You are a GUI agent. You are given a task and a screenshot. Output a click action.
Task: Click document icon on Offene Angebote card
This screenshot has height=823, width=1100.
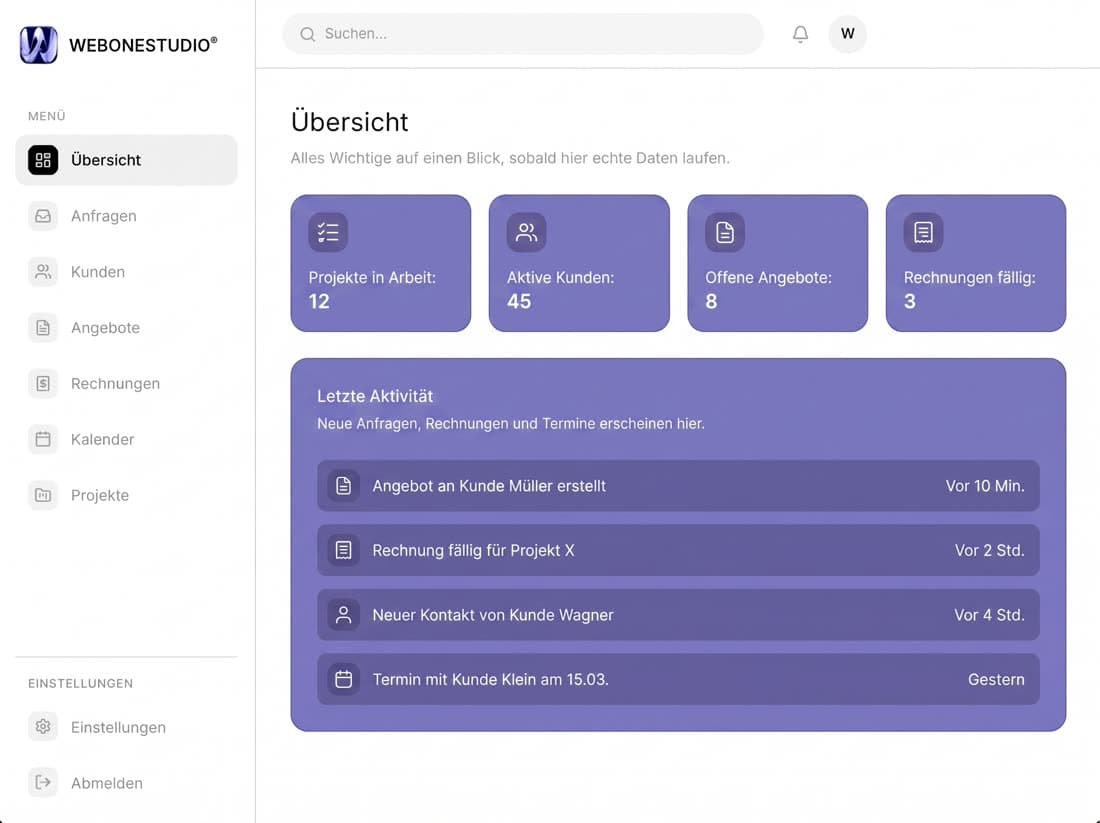click(x=725, y=232)
